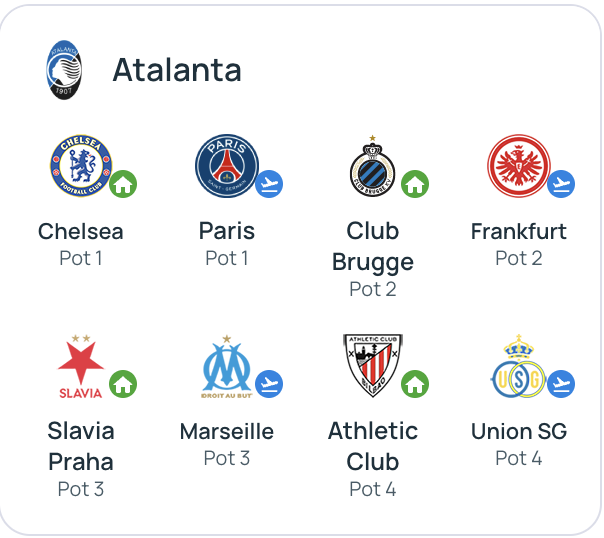Select the Athletic Club team name
Image resolution: width=604 pixels, height=538 pixels.
click(x=373, y=446)
